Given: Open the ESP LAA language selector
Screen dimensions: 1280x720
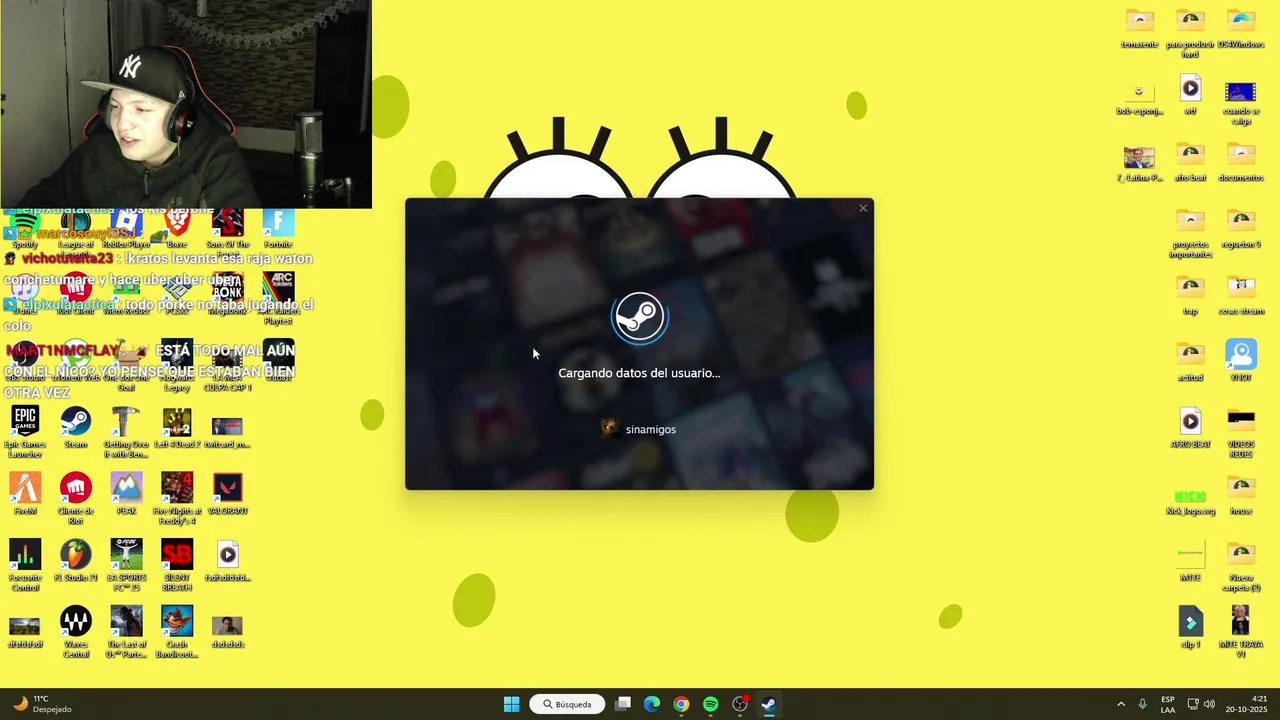Looking at the screenshot, I should [x=1167, y=704].
